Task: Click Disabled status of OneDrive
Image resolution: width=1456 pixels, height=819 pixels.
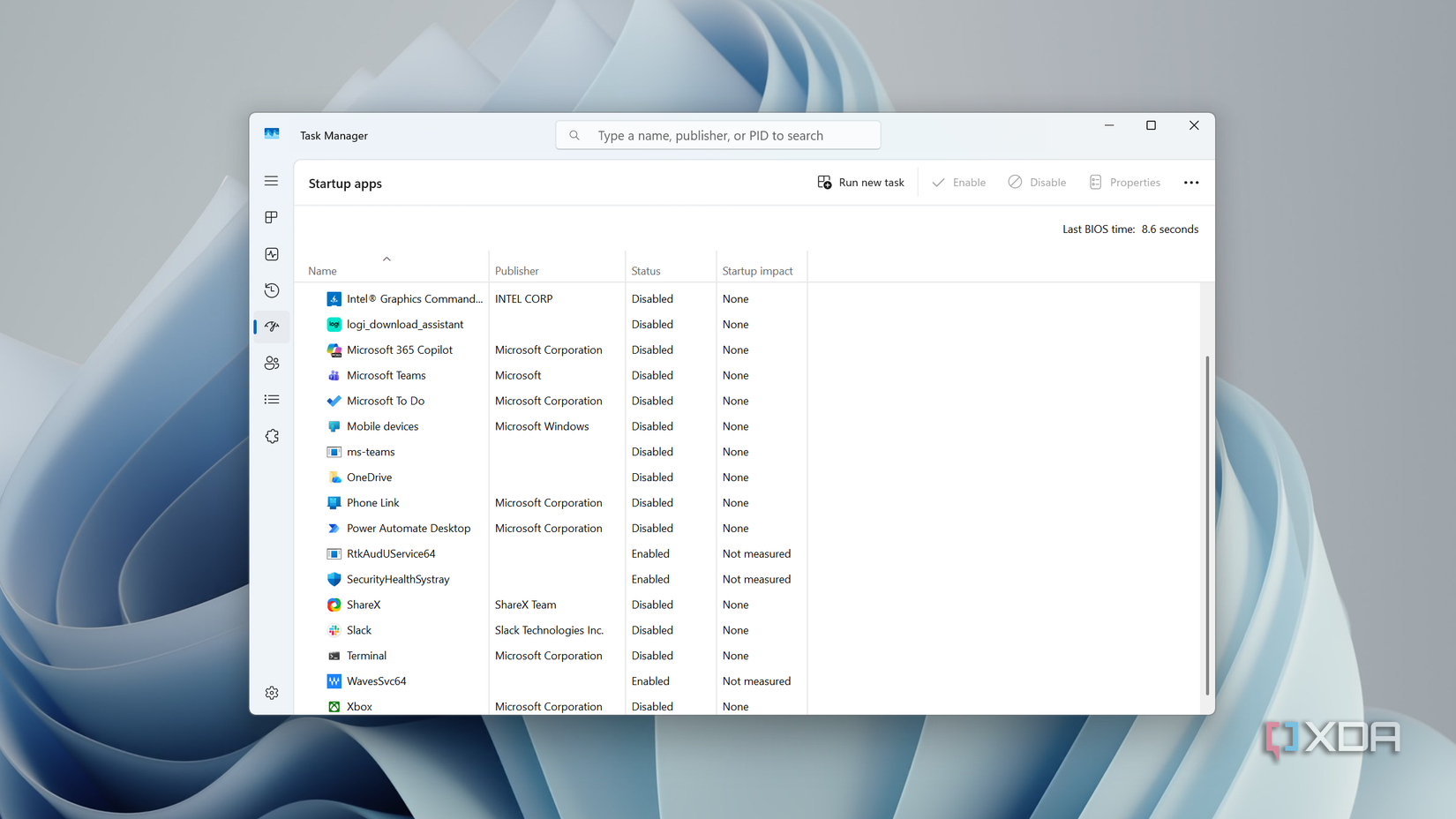Action: point(652,477)
